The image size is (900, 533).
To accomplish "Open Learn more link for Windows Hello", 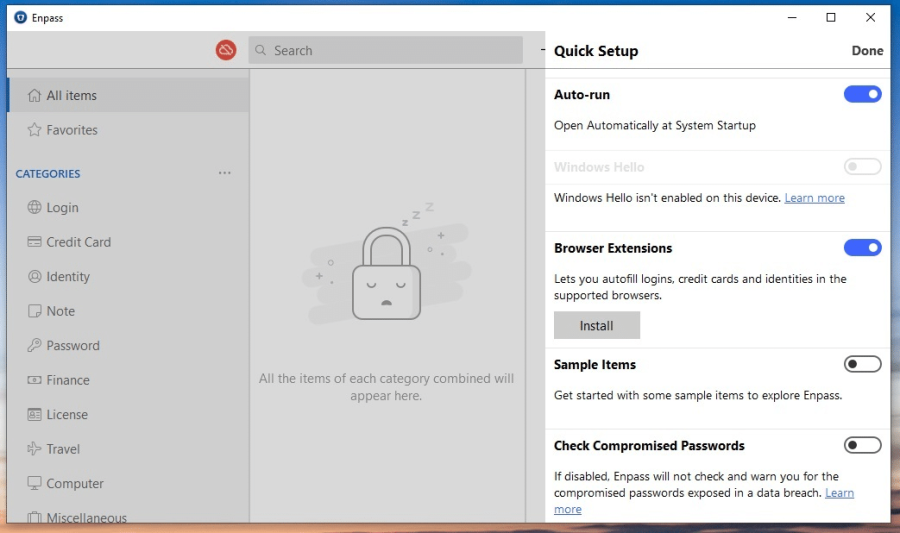I will tap(814, 198).
